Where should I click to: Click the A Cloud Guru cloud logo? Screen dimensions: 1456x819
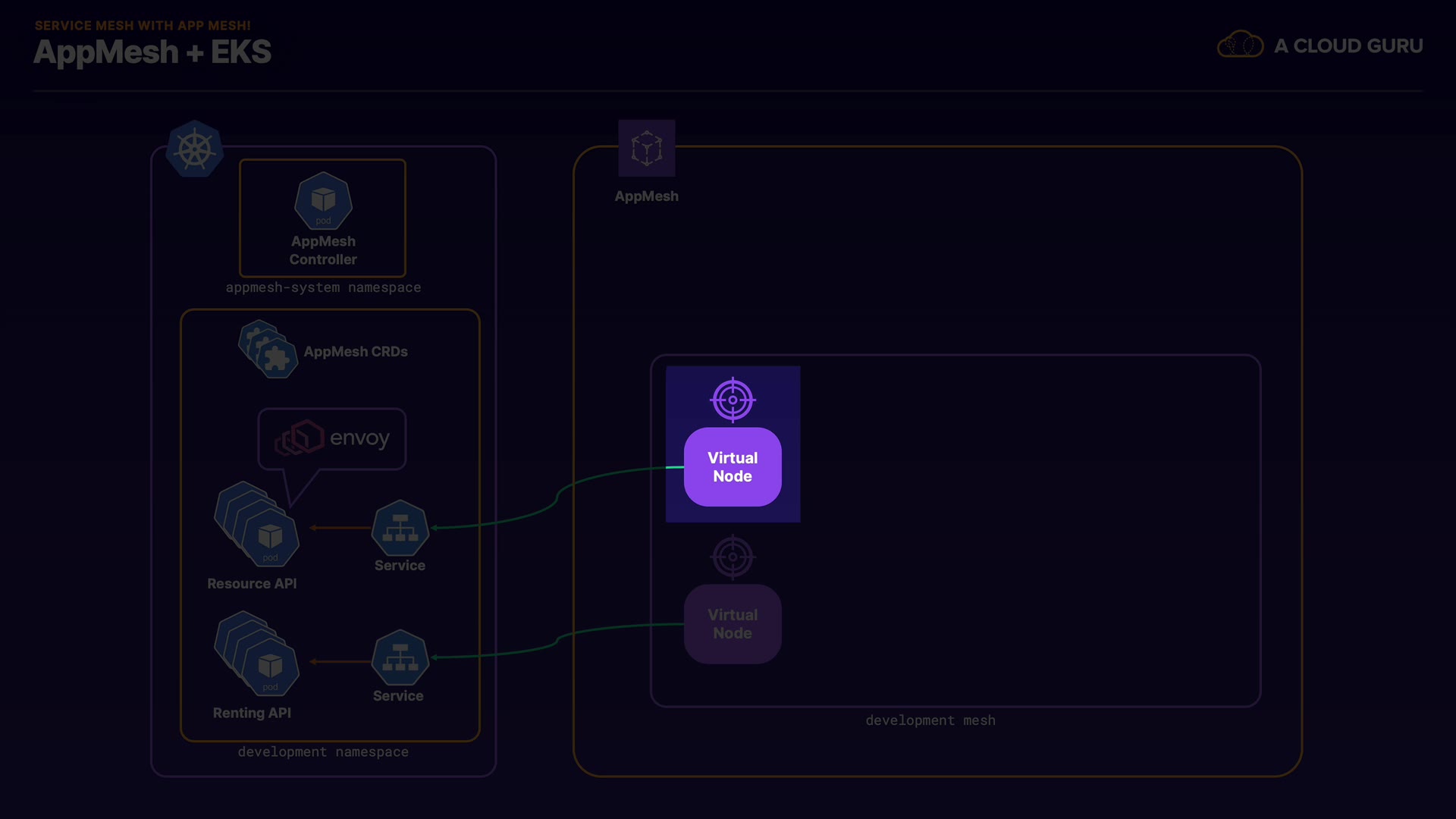(x=1240, y=45)
